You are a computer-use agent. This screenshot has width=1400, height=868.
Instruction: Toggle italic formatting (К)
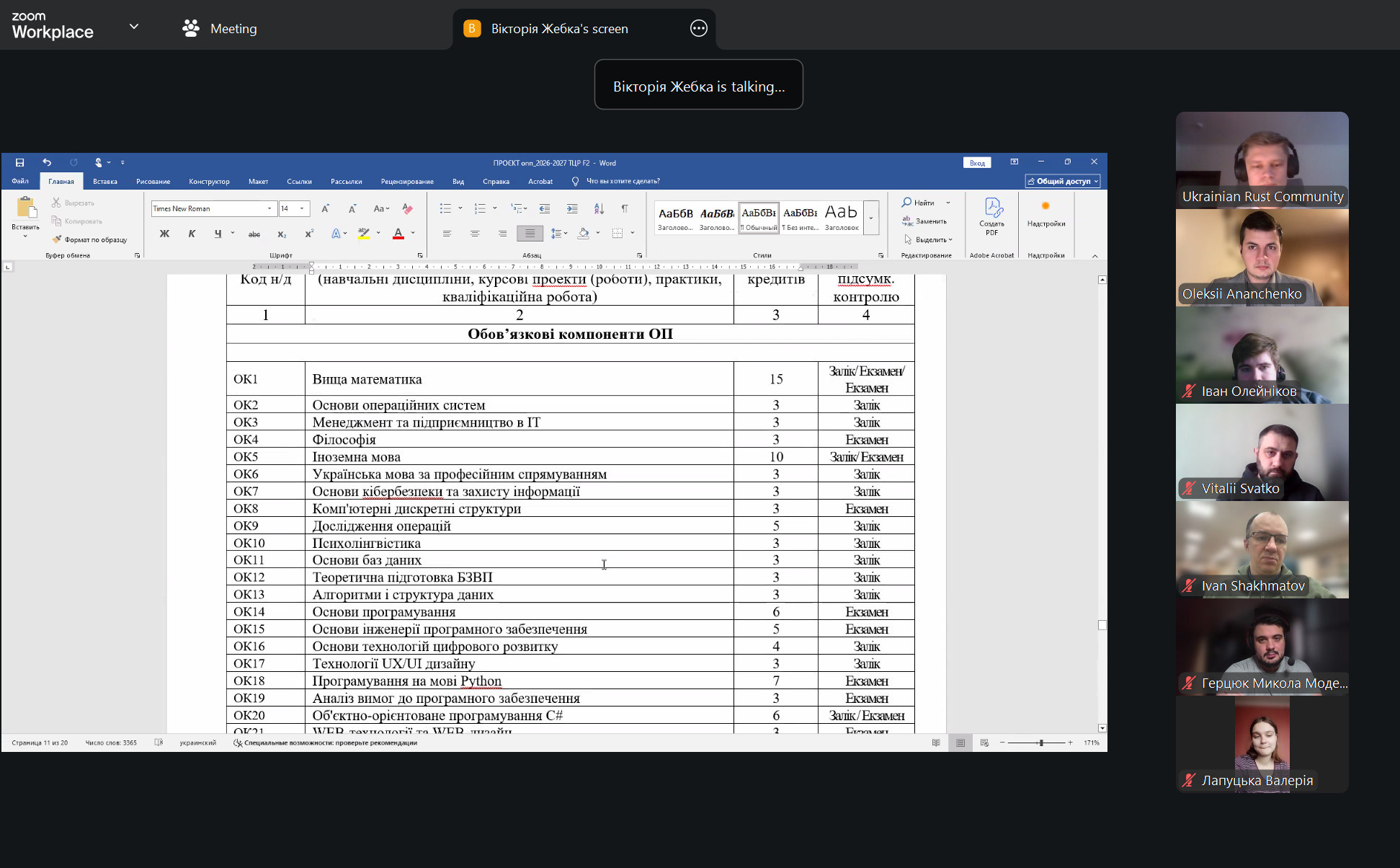pyautogui.click(x=192, y=233)
